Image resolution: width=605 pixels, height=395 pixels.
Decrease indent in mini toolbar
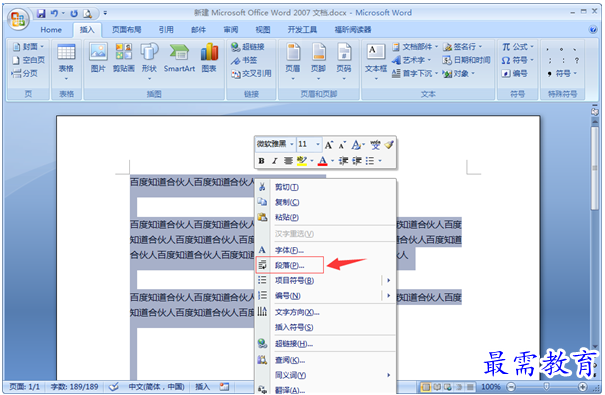(343, 161)
